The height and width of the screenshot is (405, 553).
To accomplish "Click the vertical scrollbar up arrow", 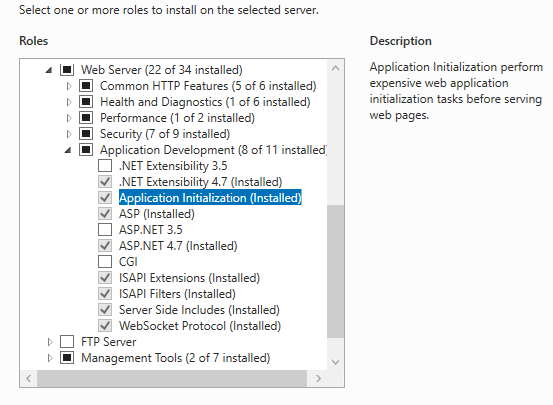I will 335,68.
